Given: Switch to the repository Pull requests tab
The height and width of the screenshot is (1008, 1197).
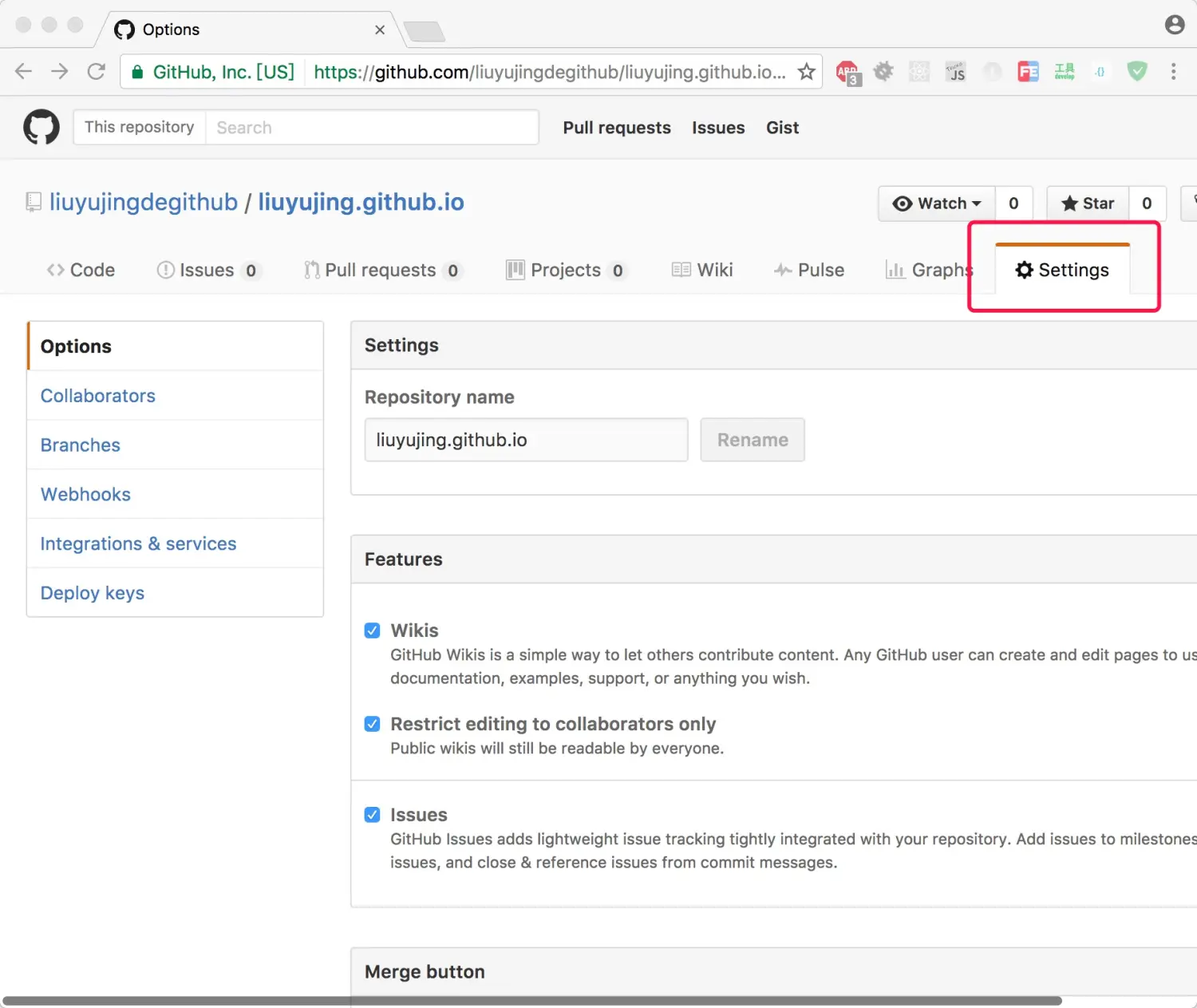Looking at the screenshot, I should 383,270.
